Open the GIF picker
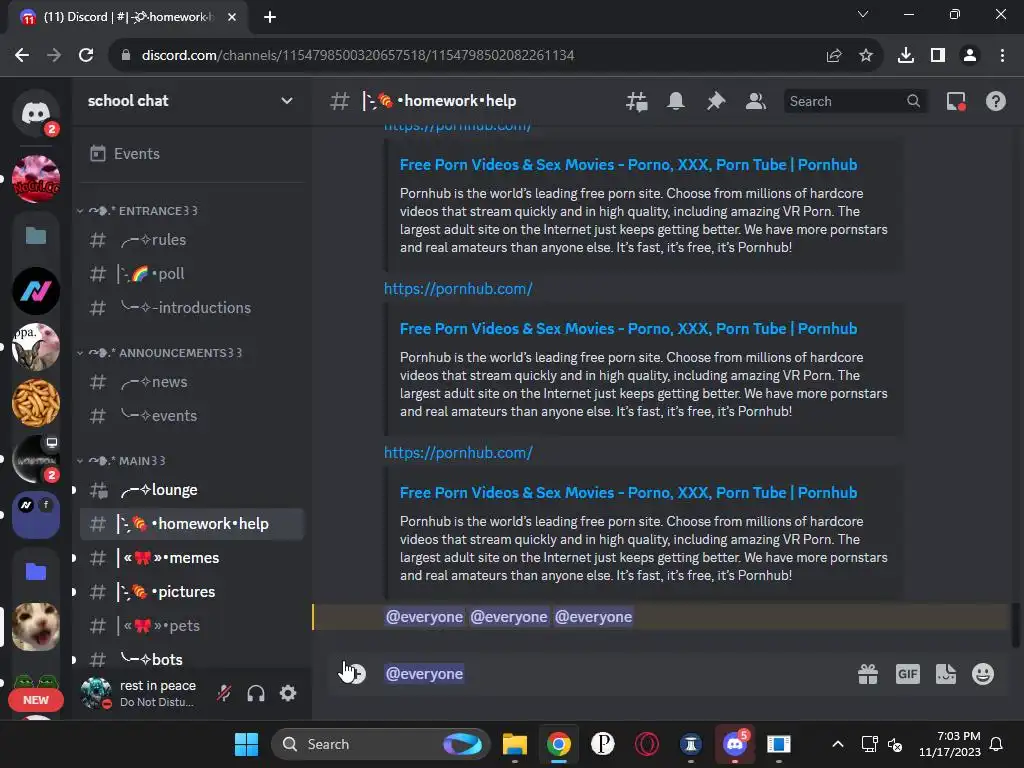Screen dimensions: 1024x768 908,674
